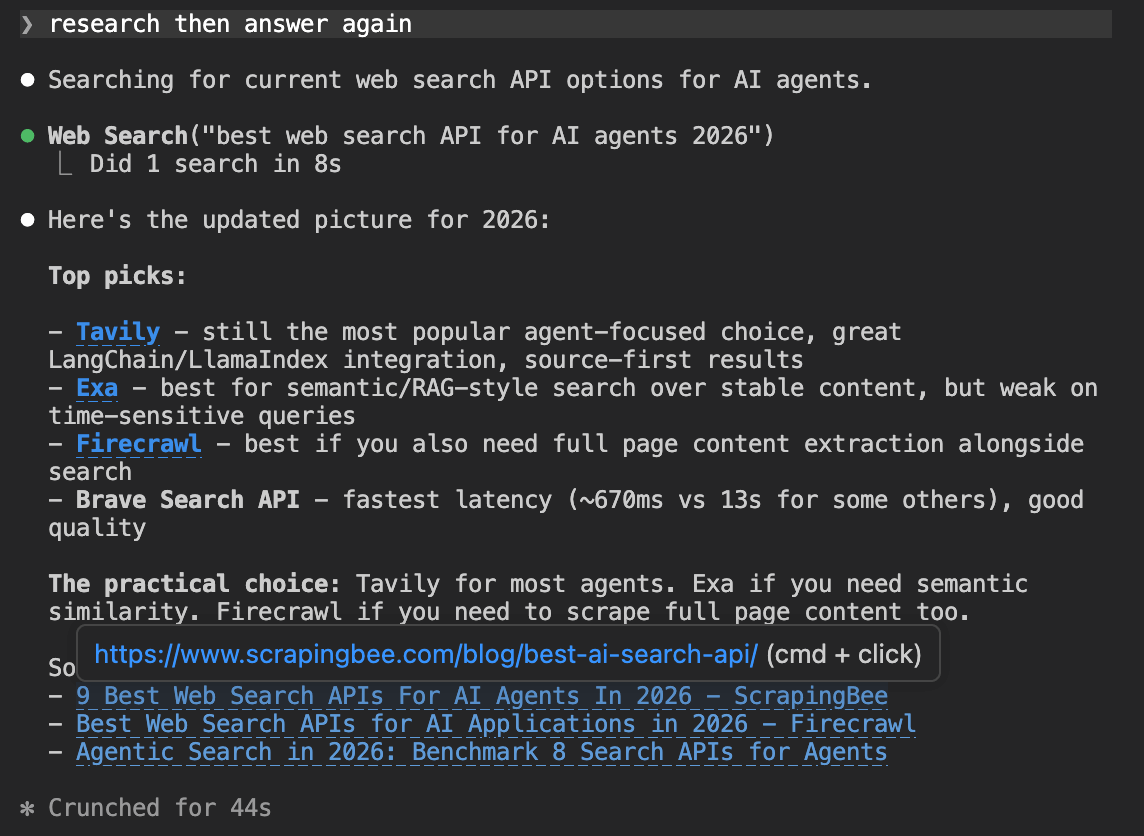The width and height of the screenshot is (1144, 836).
Task: Open the Exa hyperlink
Action: click(97, 388)
